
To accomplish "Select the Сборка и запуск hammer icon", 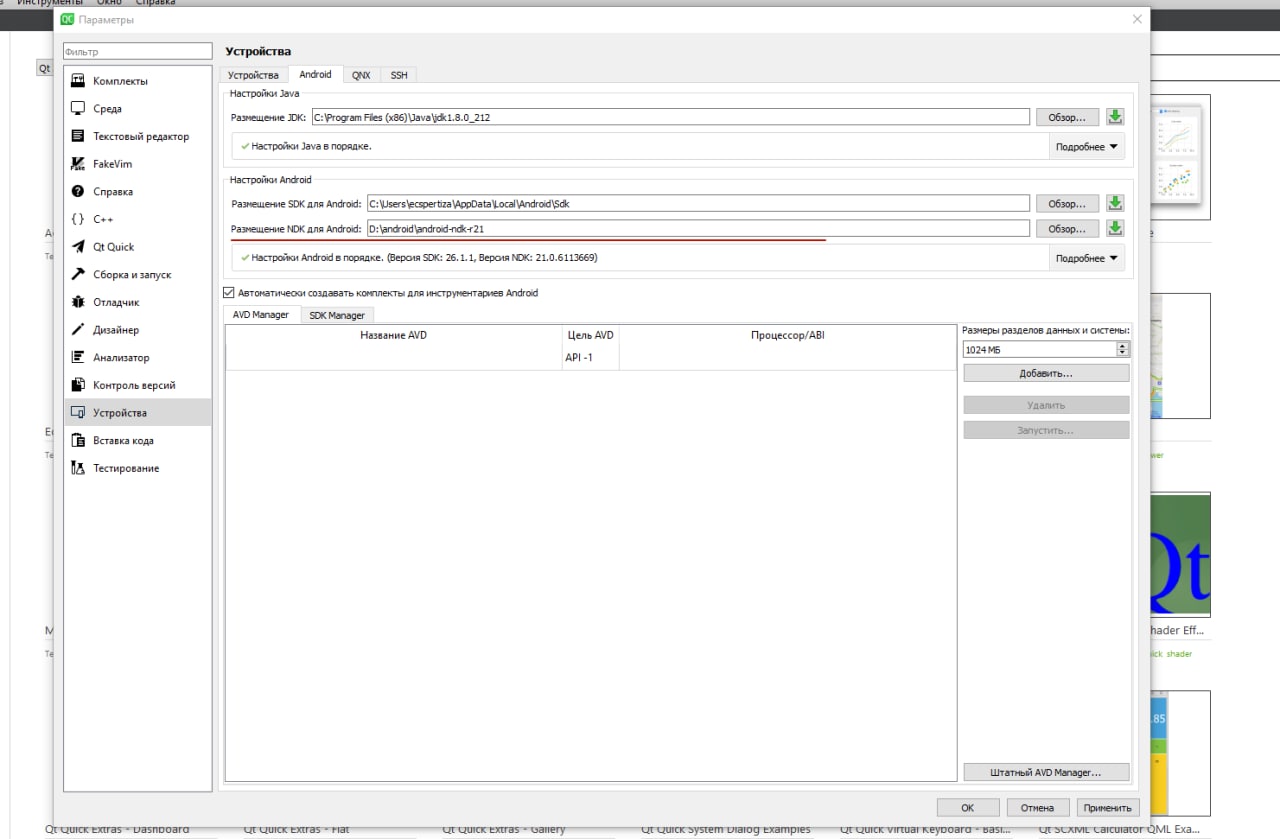I will click(x=78, y=275).
